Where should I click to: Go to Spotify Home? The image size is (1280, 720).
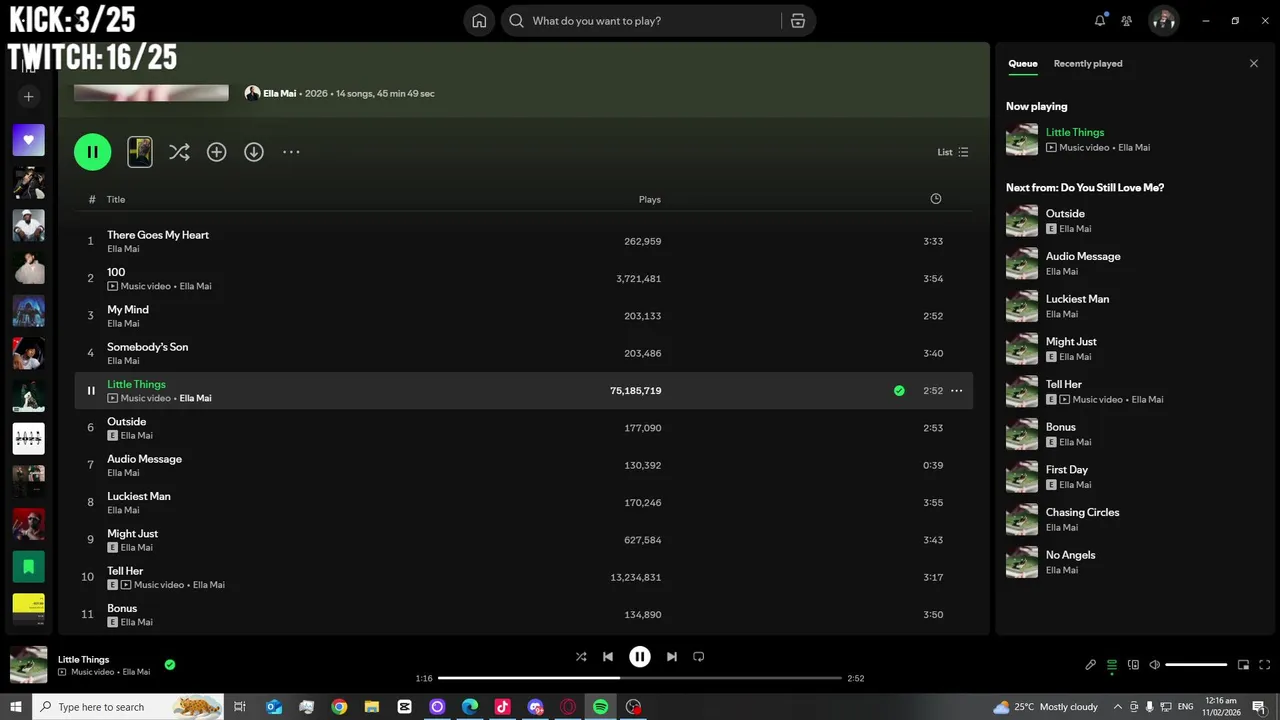click(x=479, y=21)
